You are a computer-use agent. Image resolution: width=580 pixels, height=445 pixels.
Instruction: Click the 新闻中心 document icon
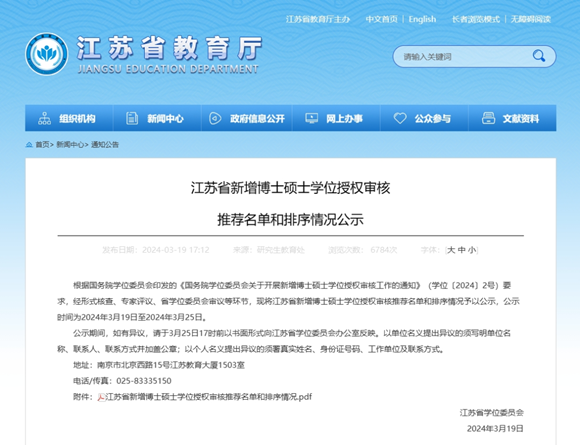coord(132,118)
